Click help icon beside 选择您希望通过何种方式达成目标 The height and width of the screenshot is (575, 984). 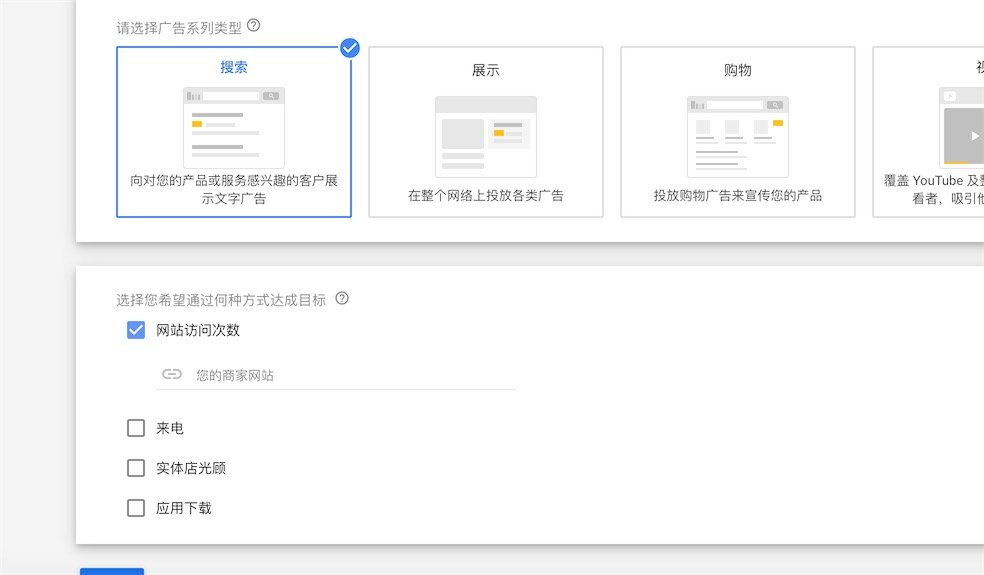(x=342, y=298)
